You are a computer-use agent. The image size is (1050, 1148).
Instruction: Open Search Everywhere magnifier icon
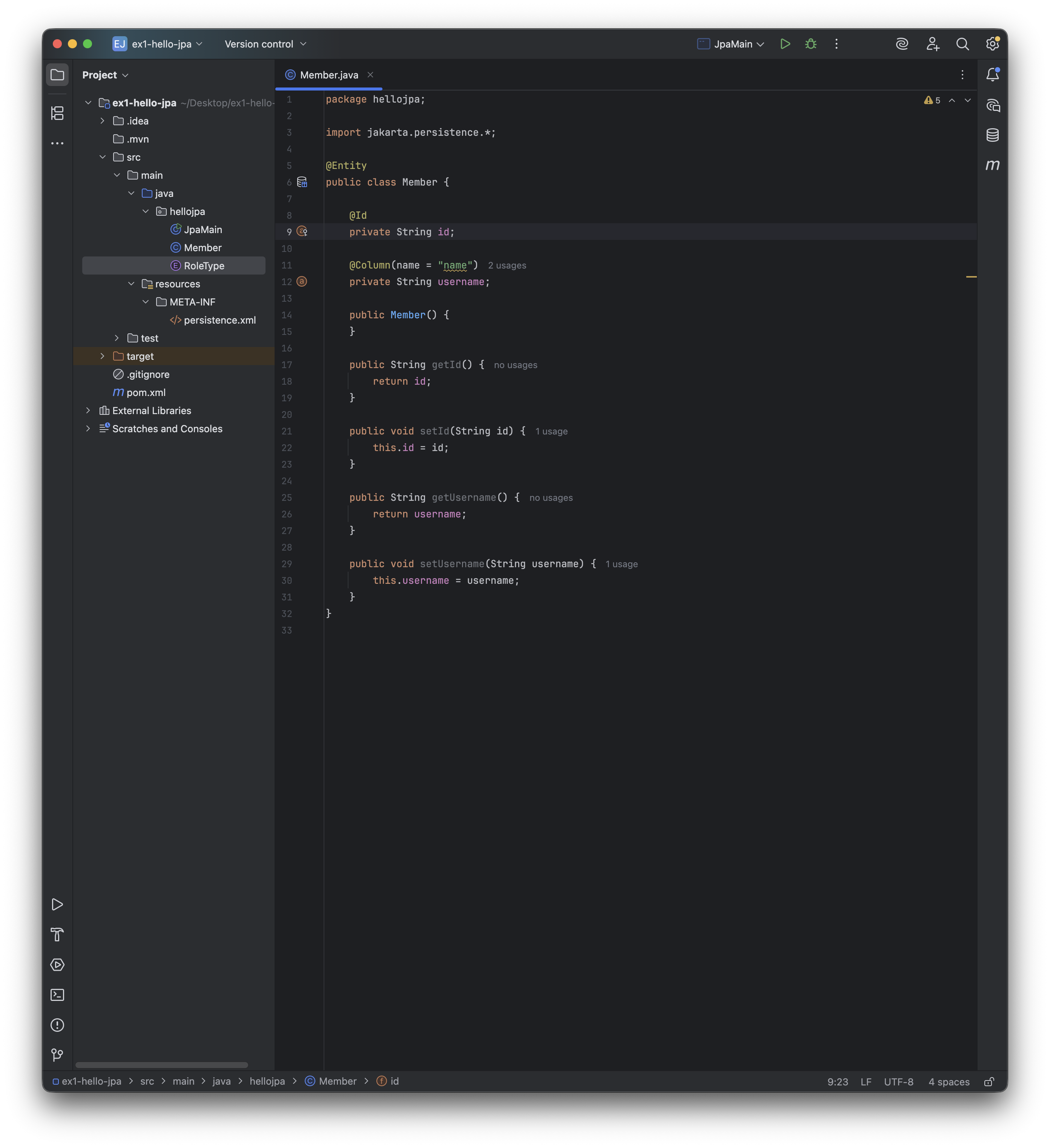[x=962, y=44]
